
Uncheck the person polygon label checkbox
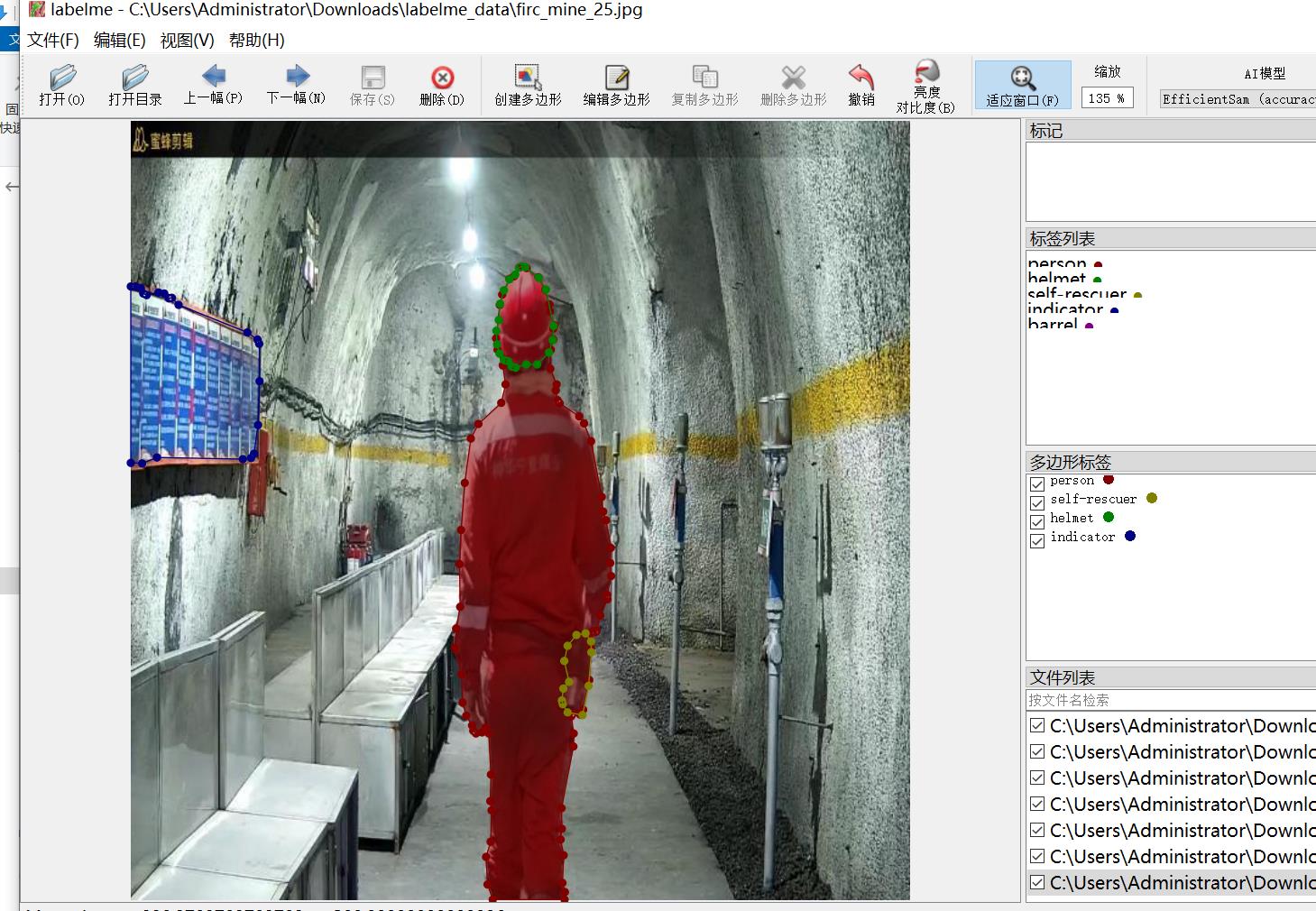pos(1037,484)
